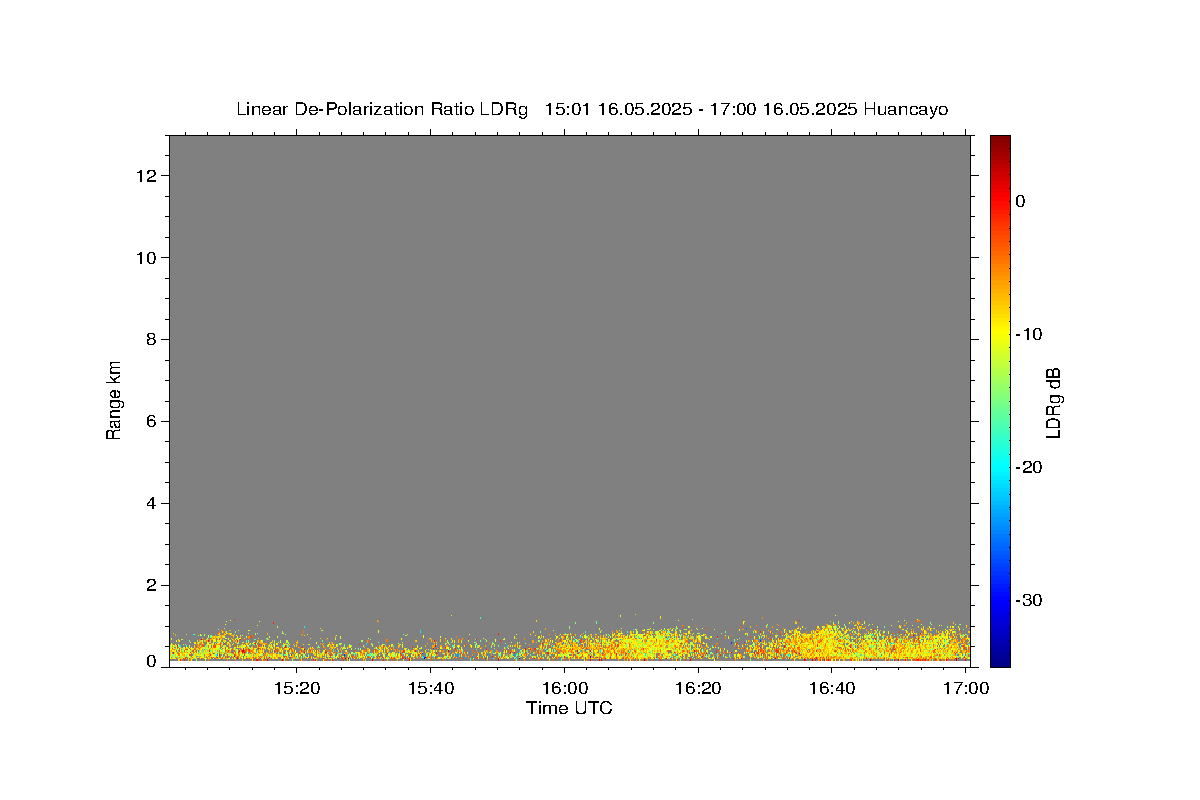The height and width of the screenshot is (800, 1200).
Task: Click the 'Time UTC' x-axis label
Action: coord(569,708)
